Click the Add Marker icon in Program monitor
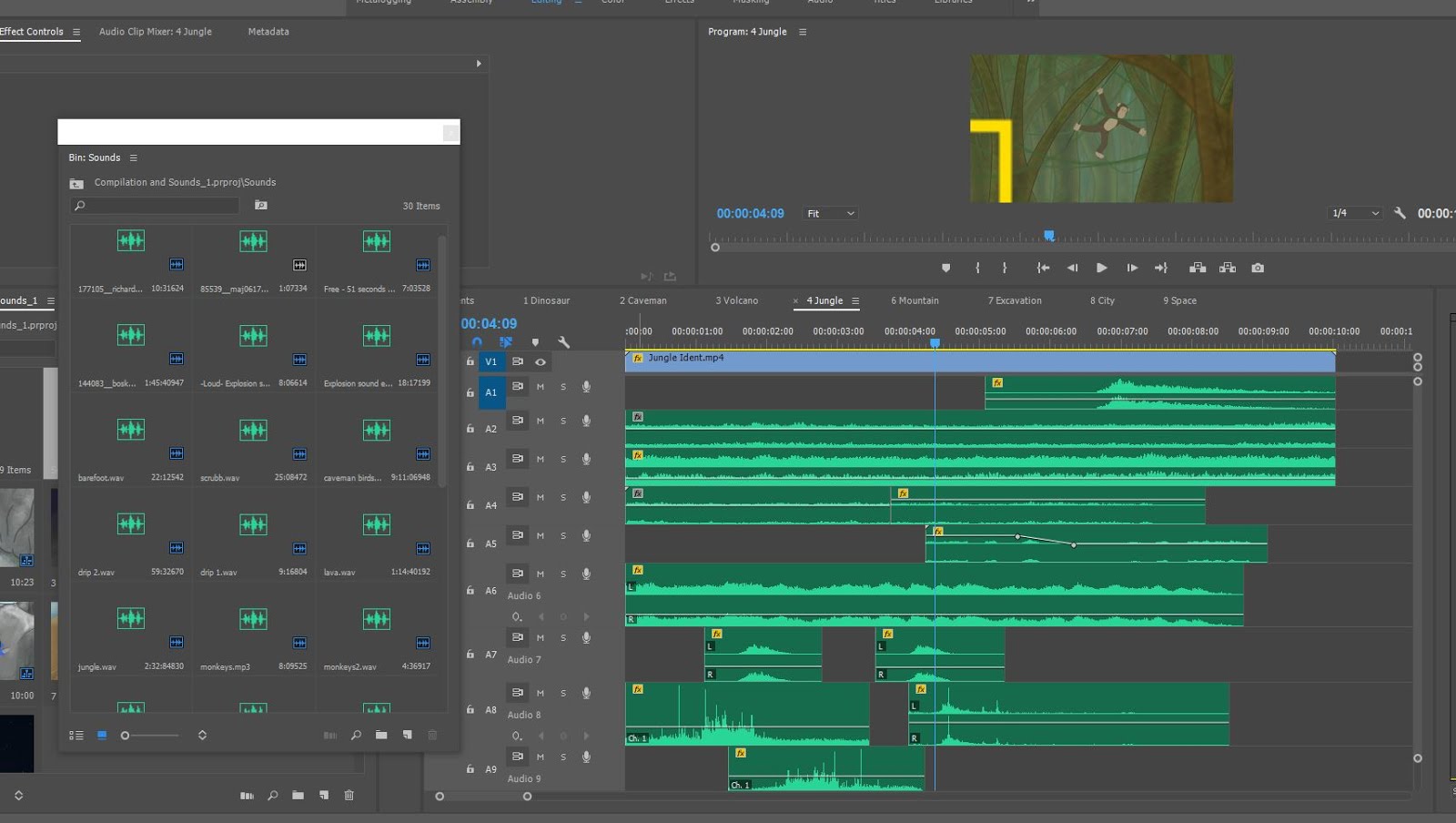This screenshot has width=1456, height=823. coord(946,268)
